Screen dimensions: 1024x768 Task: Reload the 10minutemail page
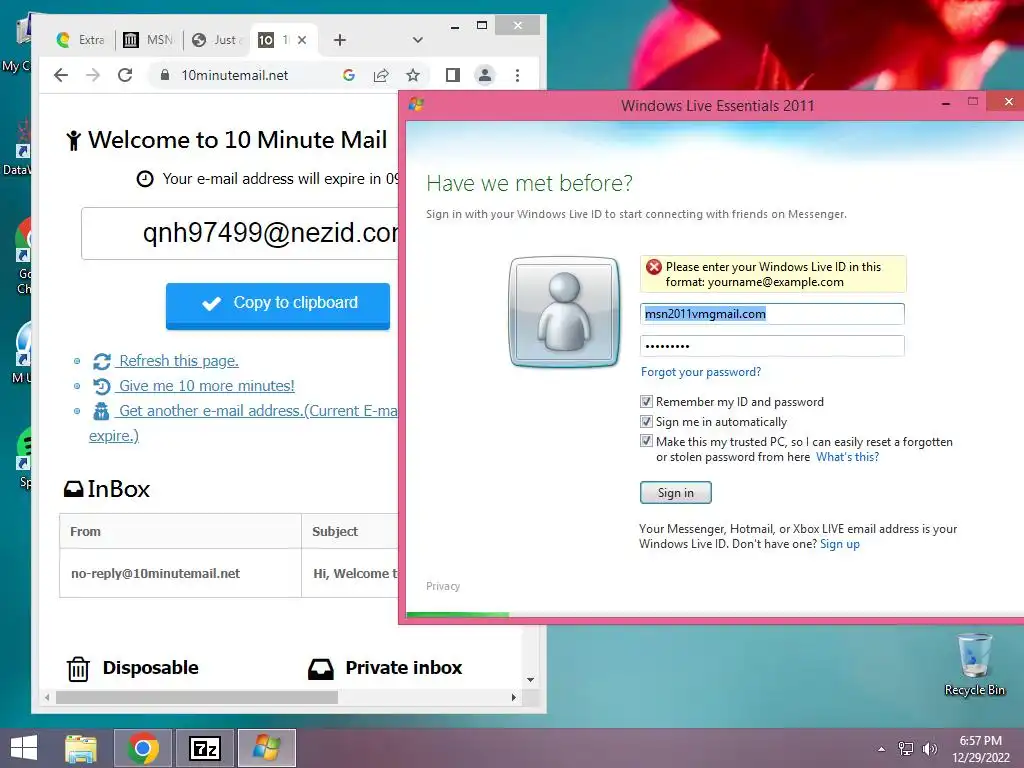[x=125, y=75]
